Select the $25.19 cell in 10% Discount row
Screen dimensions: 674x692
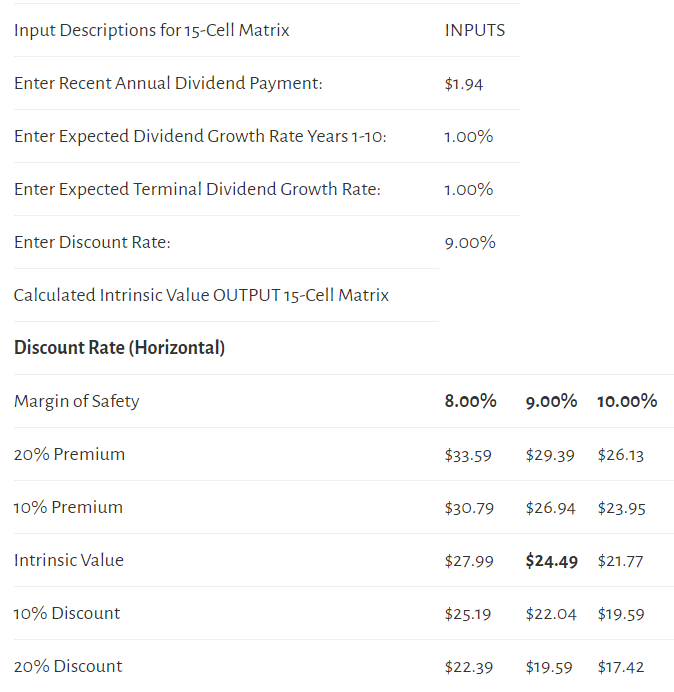point(467,614)
